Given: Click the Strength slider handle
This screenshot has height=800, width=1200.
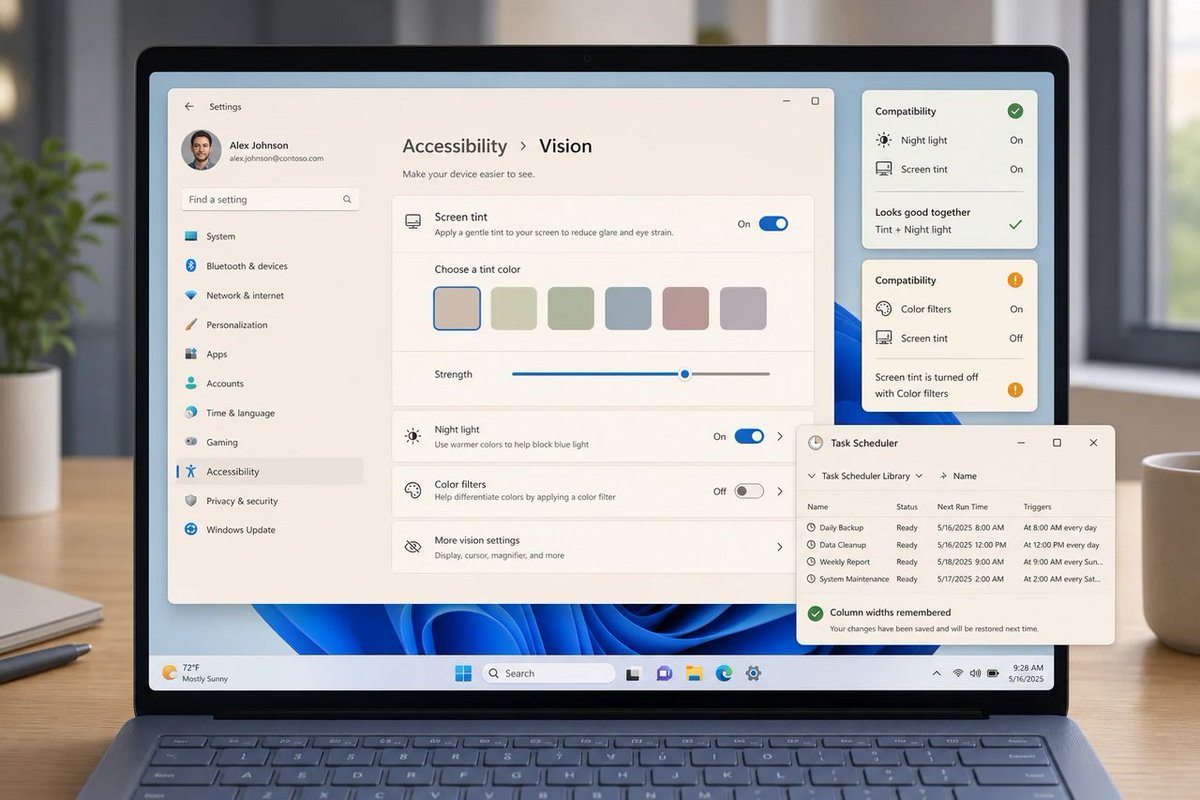Looking at the screenshot, I should tap(685, 374).
